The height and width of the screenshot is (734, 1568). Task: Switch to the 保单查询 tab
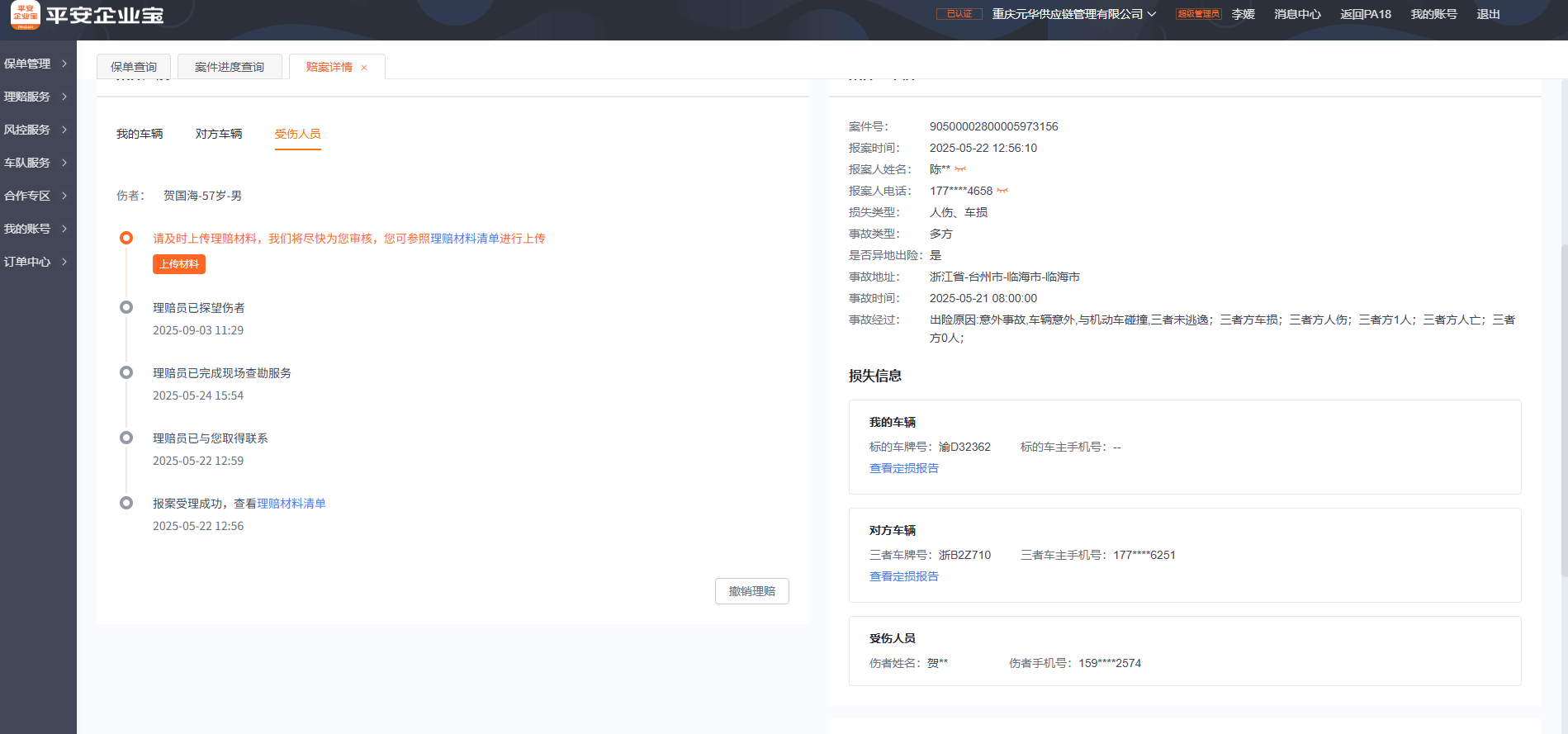tap(134, 67)
